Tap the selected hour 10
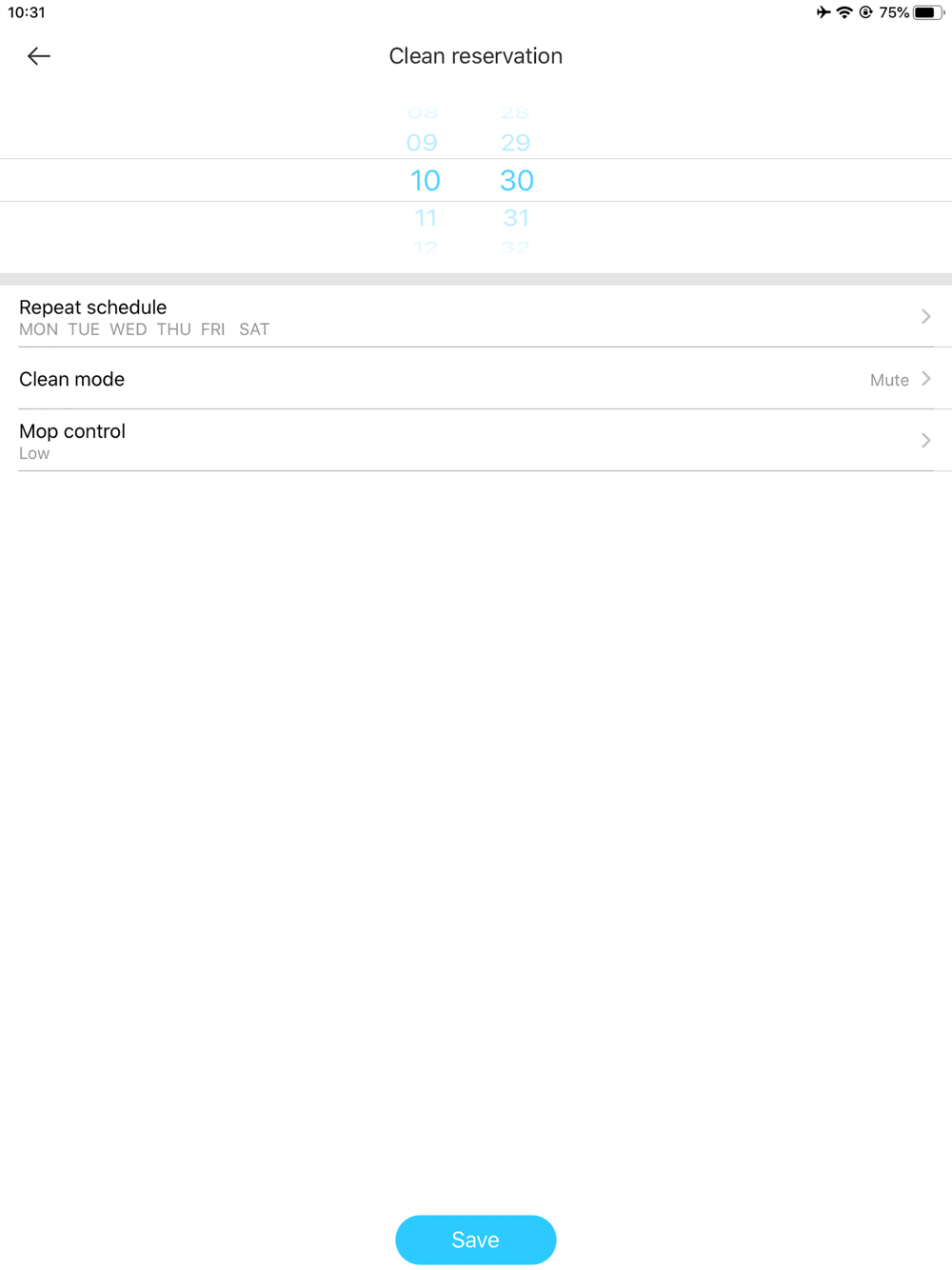The image size is (952, 1270). coord(425,180)
